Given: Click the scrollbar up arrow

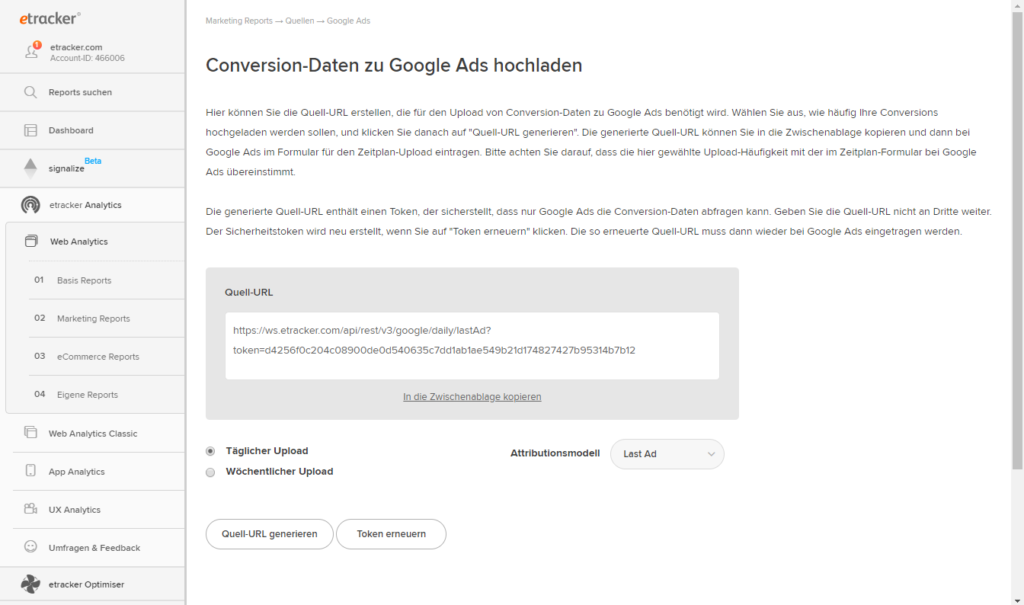Looking at the screenshot, I should [x=1017, y=5].
